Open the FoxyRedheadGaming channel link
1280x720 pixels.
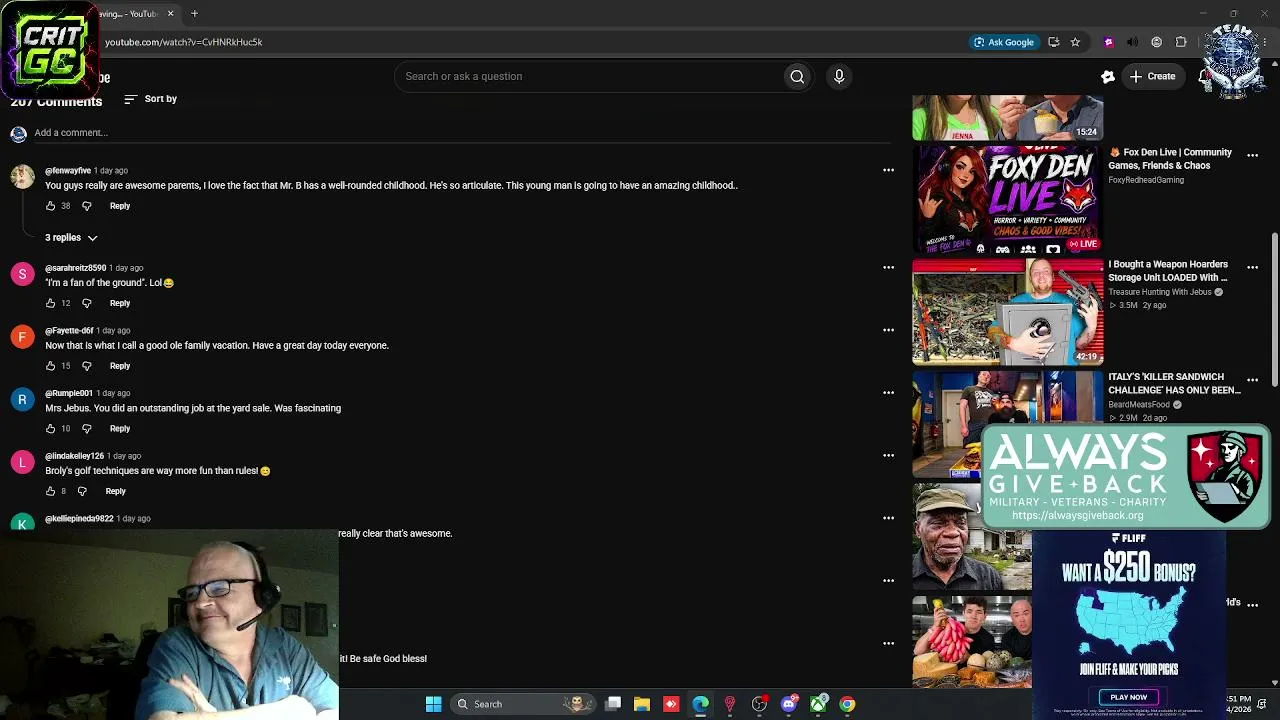(x=1146, y=180)
